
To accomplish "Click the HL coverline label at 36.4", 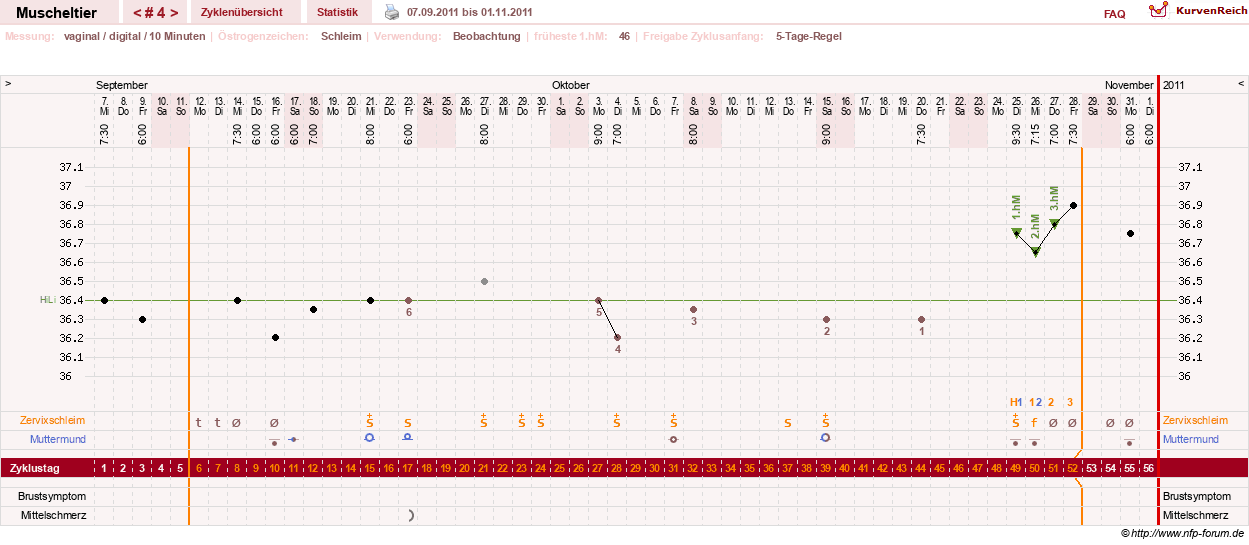I will pos(46,300).
